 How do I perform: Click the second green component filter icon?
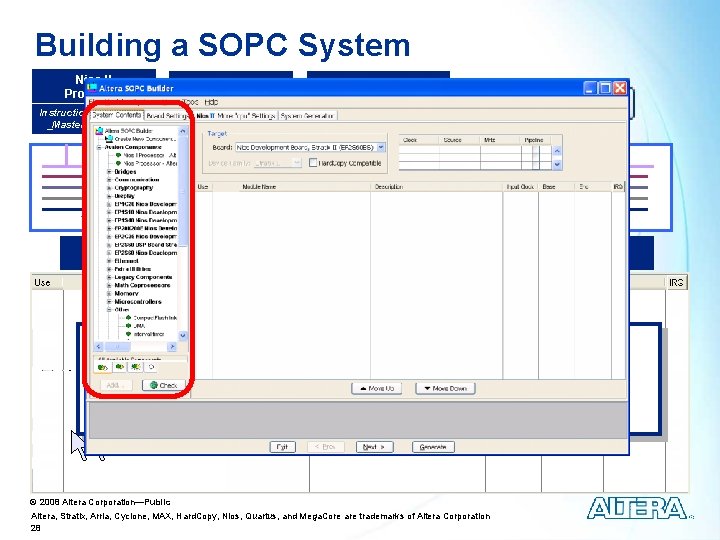point(119,367)
